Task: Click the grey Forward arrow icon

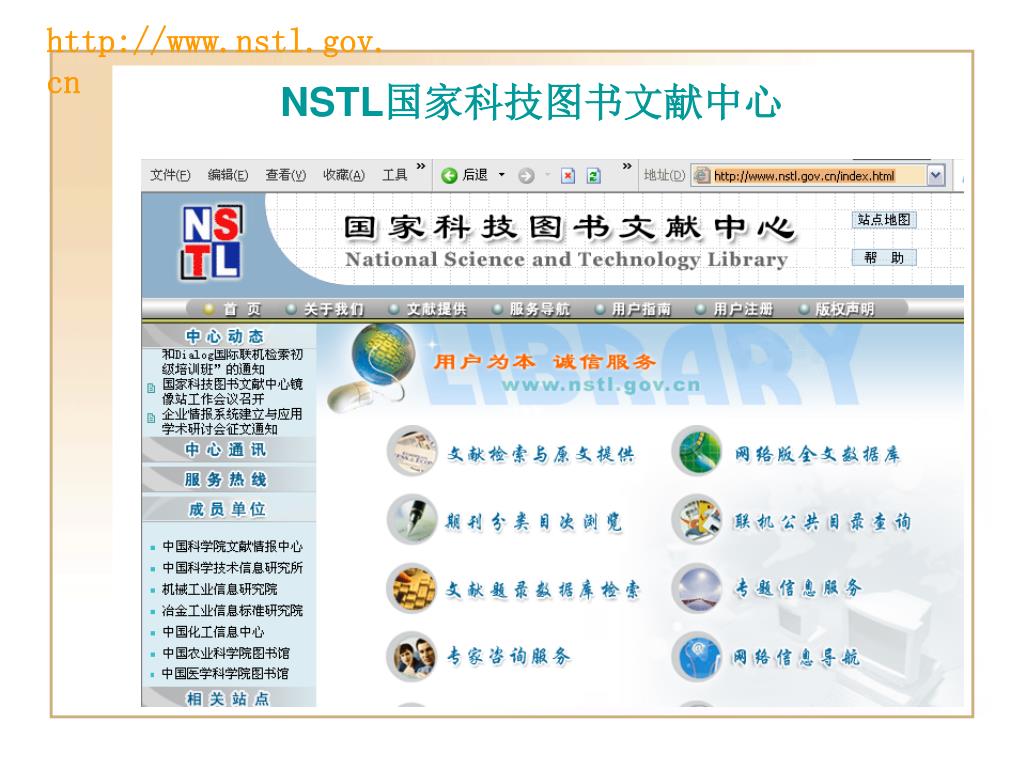Action: (526, 176)
